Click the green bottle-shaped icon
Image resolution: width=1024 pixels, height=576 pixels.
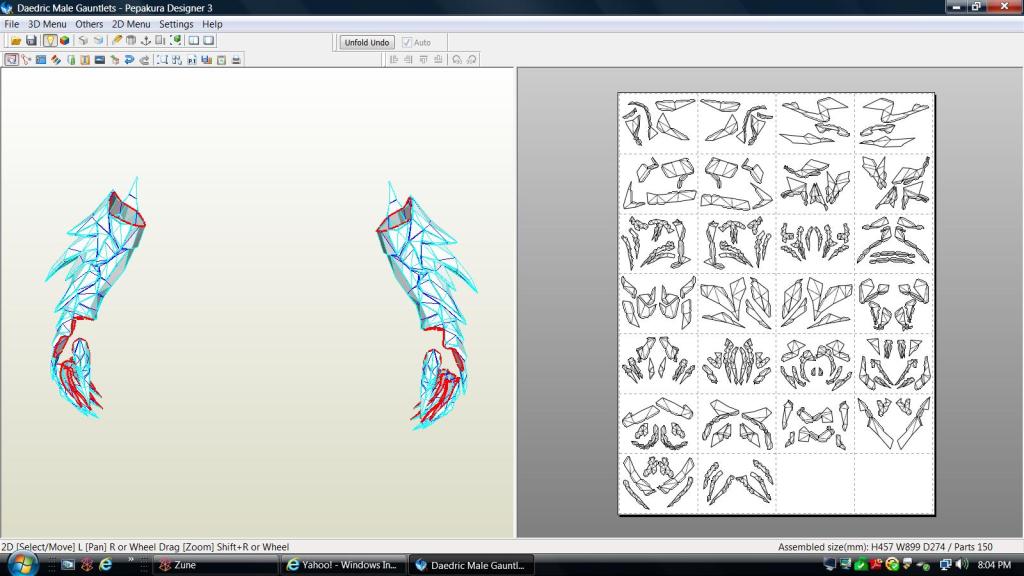point(71,59)
